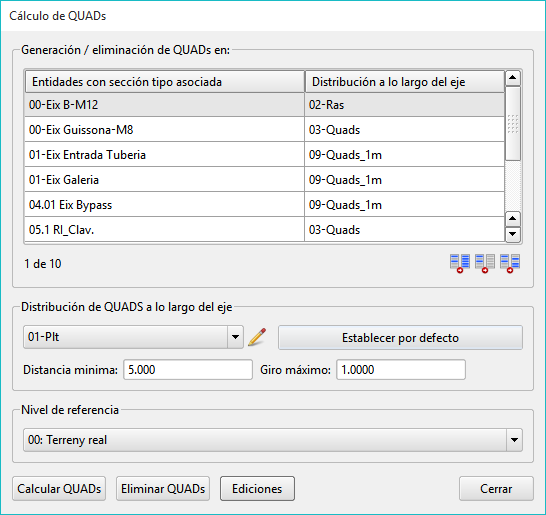Viewport: 546px width, 515px height.
Task: Click the pencil icon to edit the distribution
Action: coord(257,337)
